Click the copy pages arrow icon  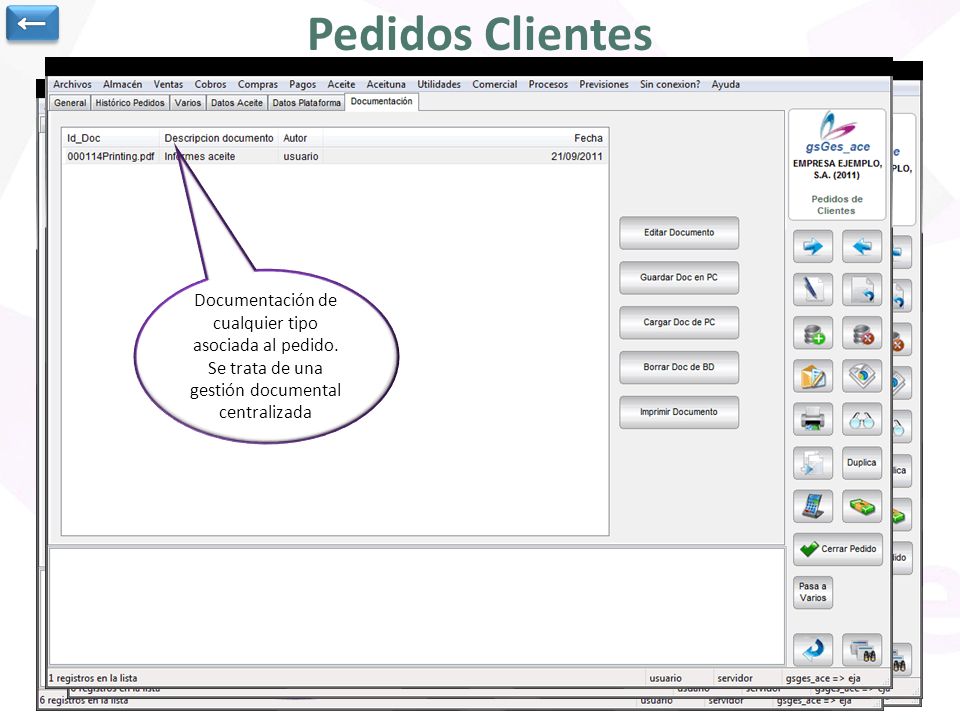tap(812, 463)
